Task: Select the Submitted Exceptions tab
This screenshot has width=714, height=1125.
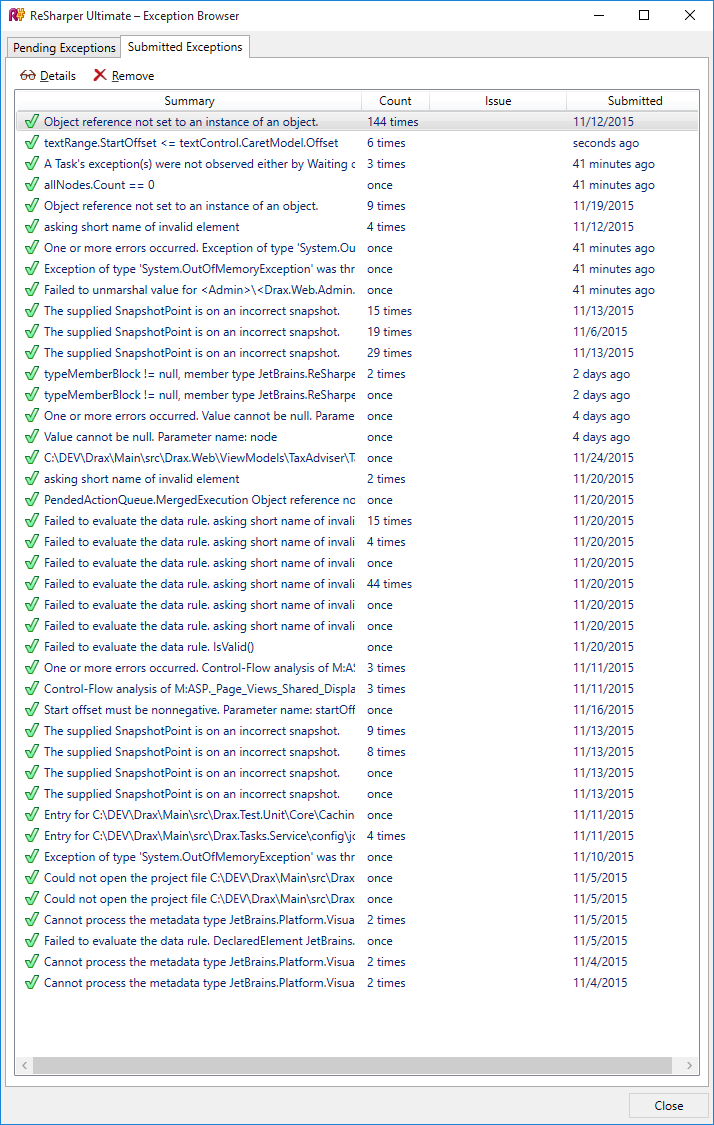Action: point(185,47)
